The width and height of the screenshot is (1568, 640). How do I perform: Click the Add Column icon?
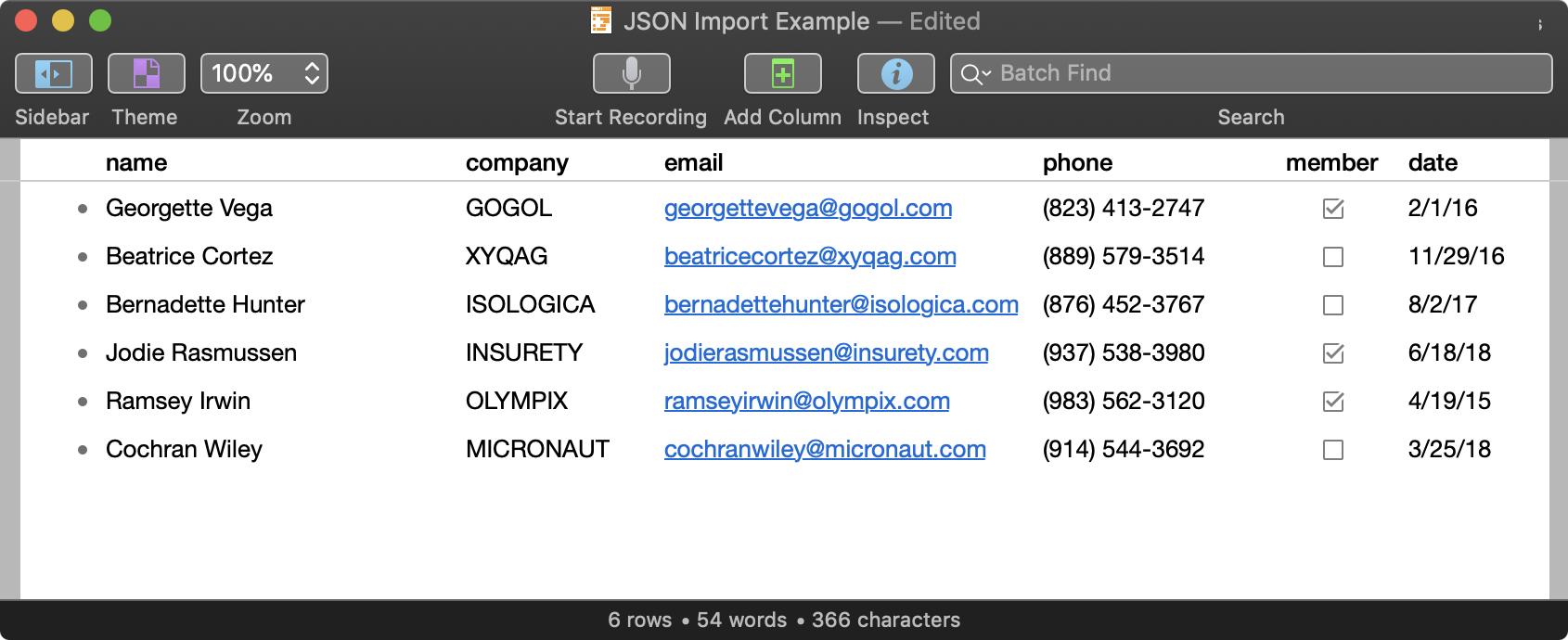pyautogui.click(x=782, y=73)
